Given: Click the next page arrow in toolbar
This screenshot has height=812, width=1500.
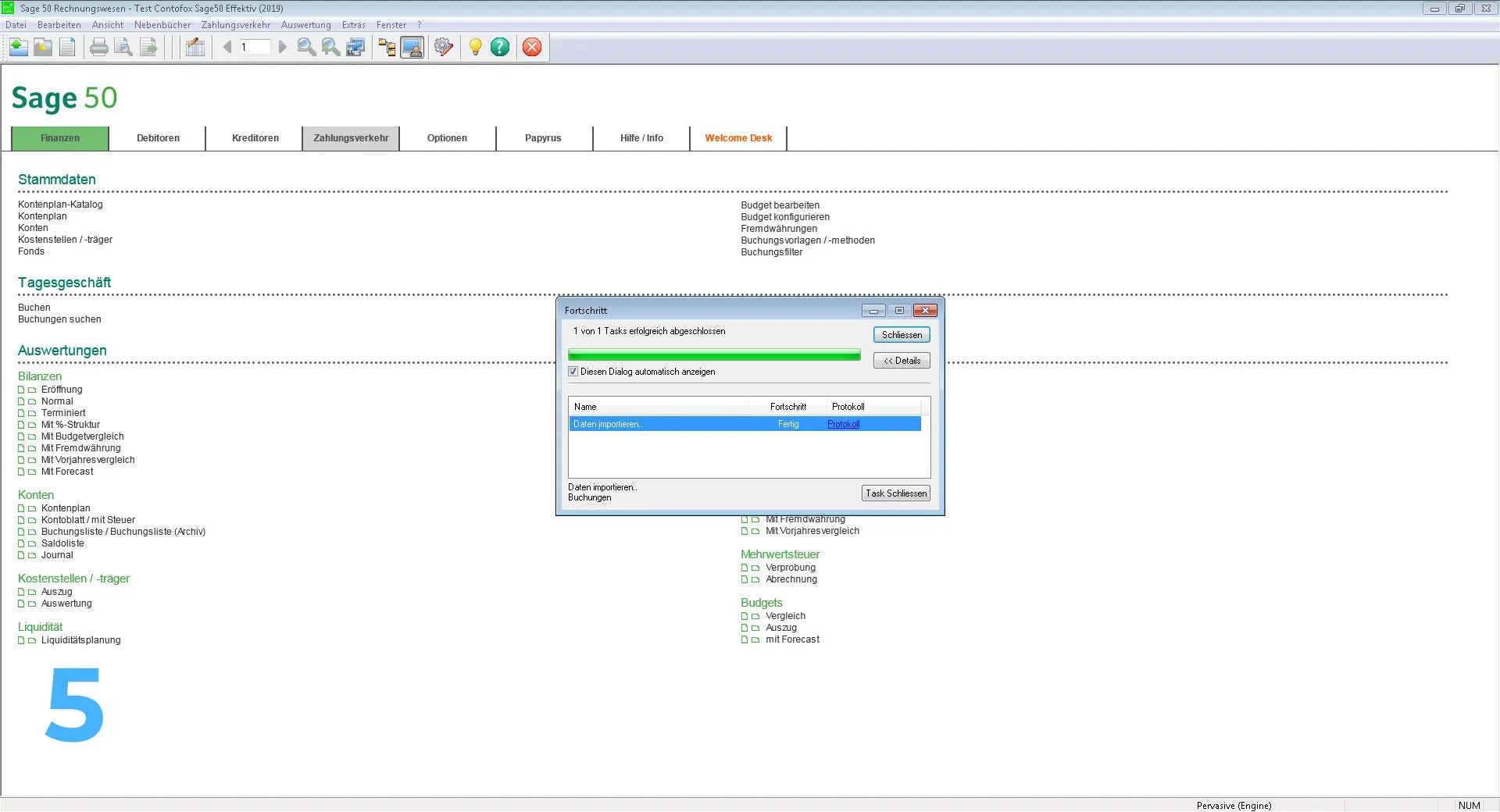Looking at the screenshot, I should [283, 48].
